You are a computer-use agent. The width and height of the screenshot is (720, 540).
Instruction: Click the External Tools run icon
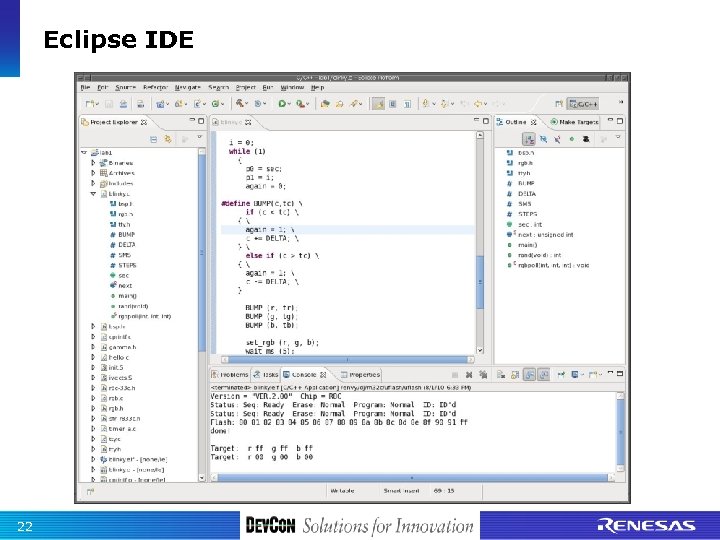(300, 104)
